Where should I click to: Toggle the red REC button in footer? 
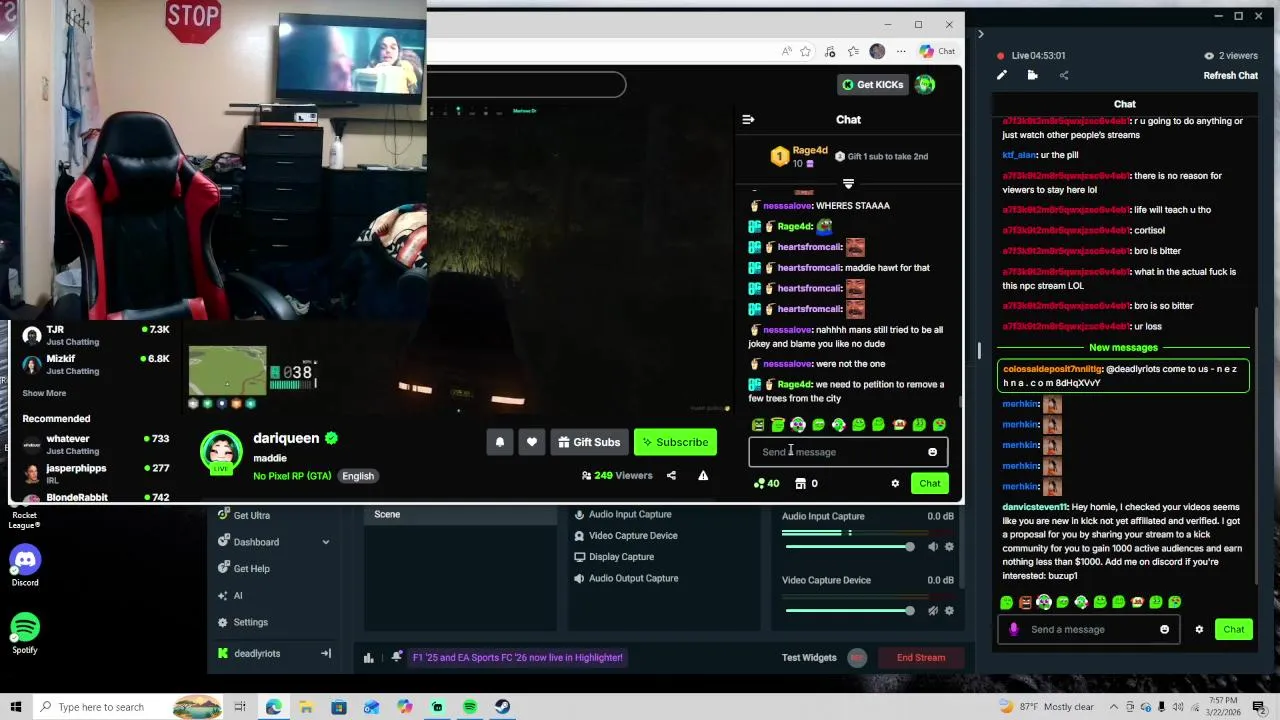tap(857, 658)
